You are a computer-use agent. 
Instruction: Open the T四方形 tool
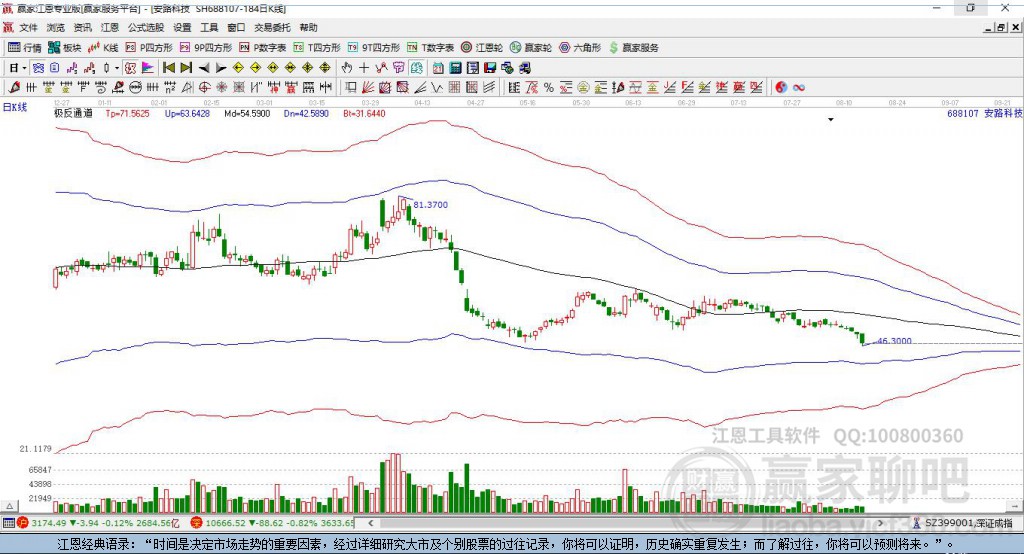click(x=317, y=48)
